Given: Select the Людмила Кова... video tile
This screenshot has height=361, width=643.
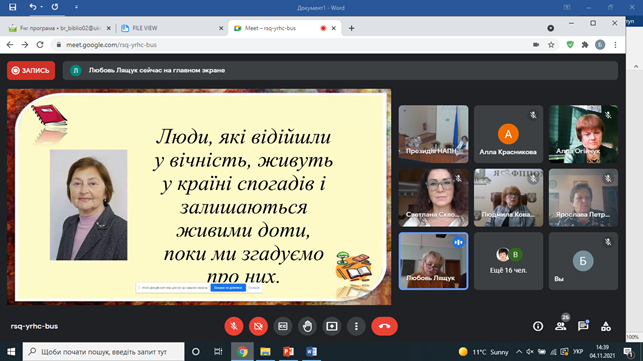Looking at the screenshot, I should click(x=508, y=198).
